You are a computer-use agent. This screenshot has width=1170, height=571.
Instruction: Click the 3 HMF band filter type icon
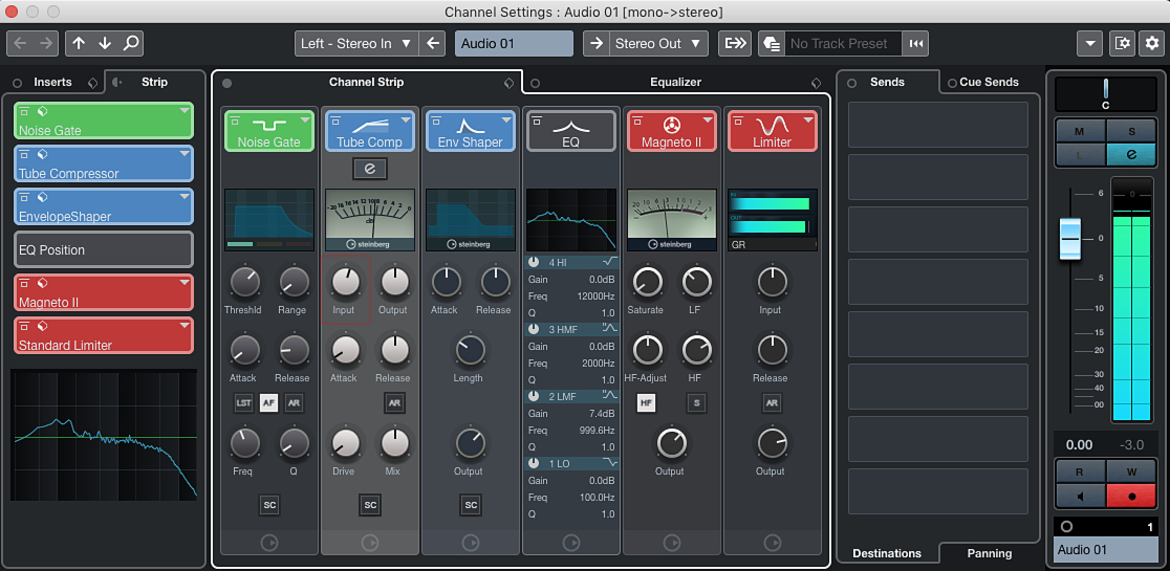pos(610,328)
